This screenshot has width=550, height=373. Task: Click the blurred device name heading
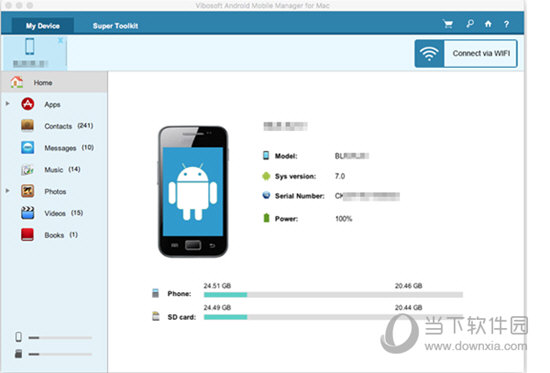pos(285,126)
